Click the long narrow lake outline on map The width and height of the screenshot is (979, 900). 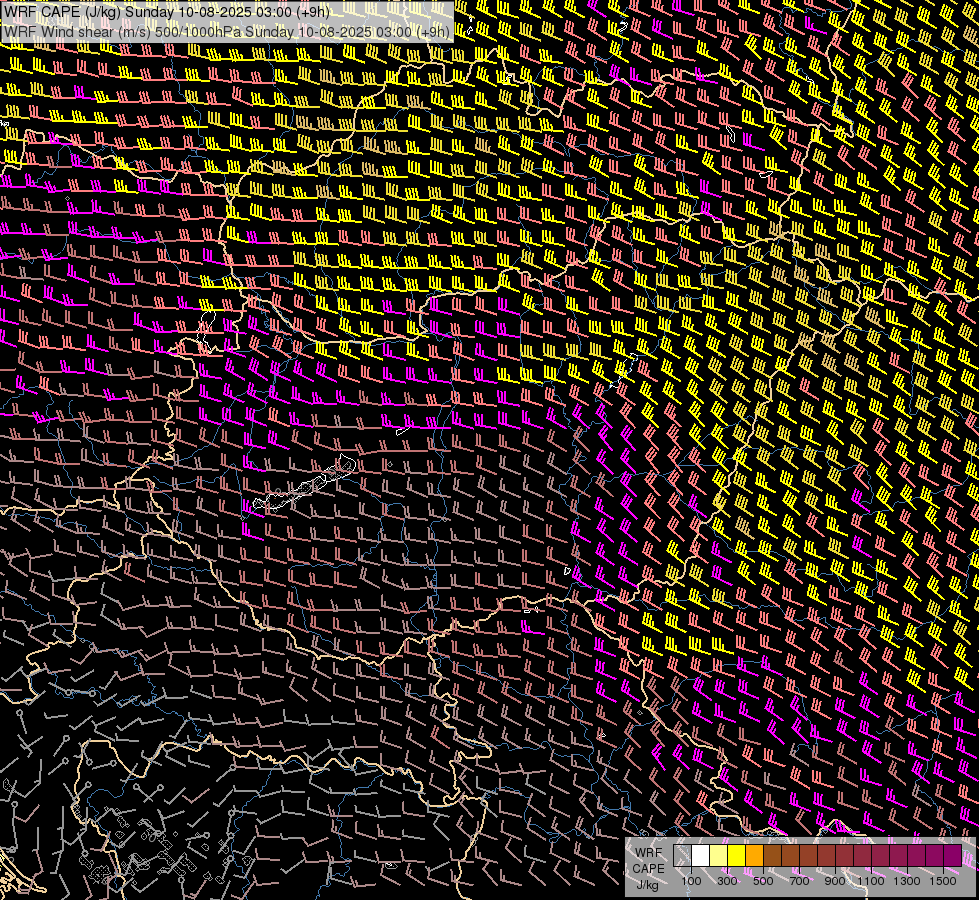pyautogui.click(x=305, y=484)
